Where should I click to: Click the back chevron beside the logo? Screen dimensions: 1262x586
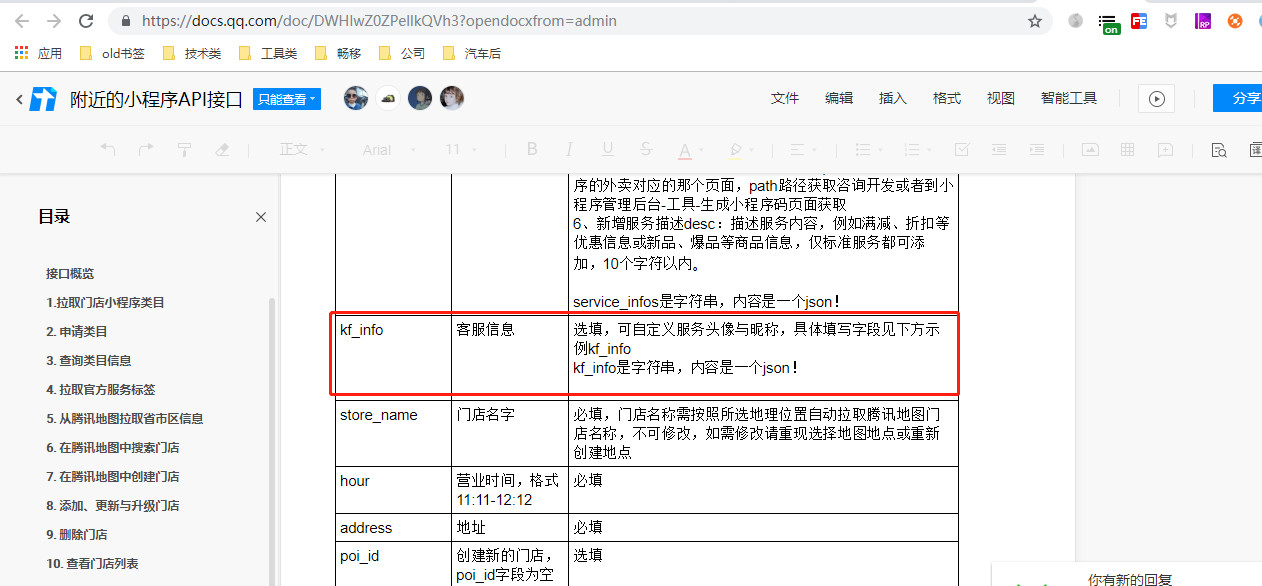tap(19, 99)
